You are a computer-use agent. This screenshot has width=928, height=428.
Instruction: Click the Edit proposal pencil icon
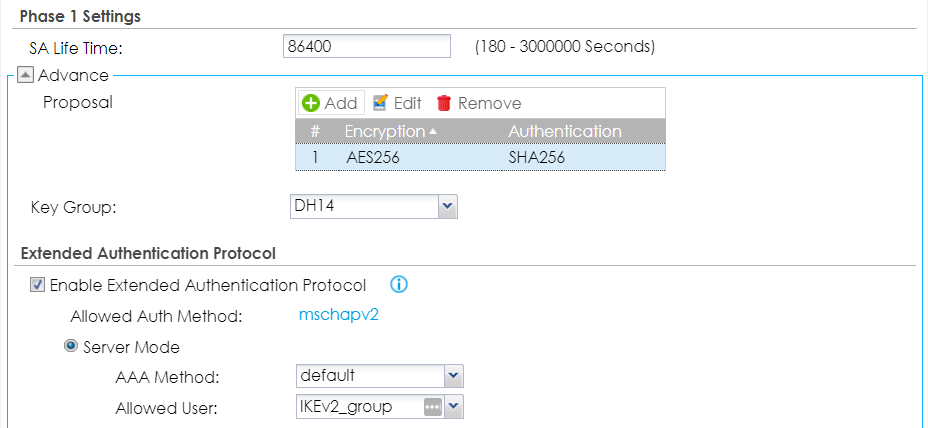(380, 103)
